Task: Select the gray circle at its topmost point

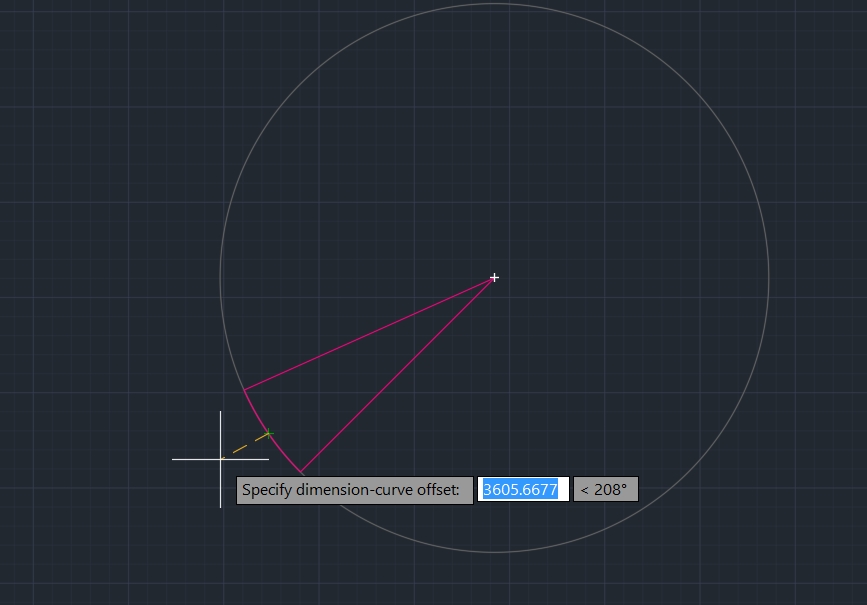Action: [494, 4]
